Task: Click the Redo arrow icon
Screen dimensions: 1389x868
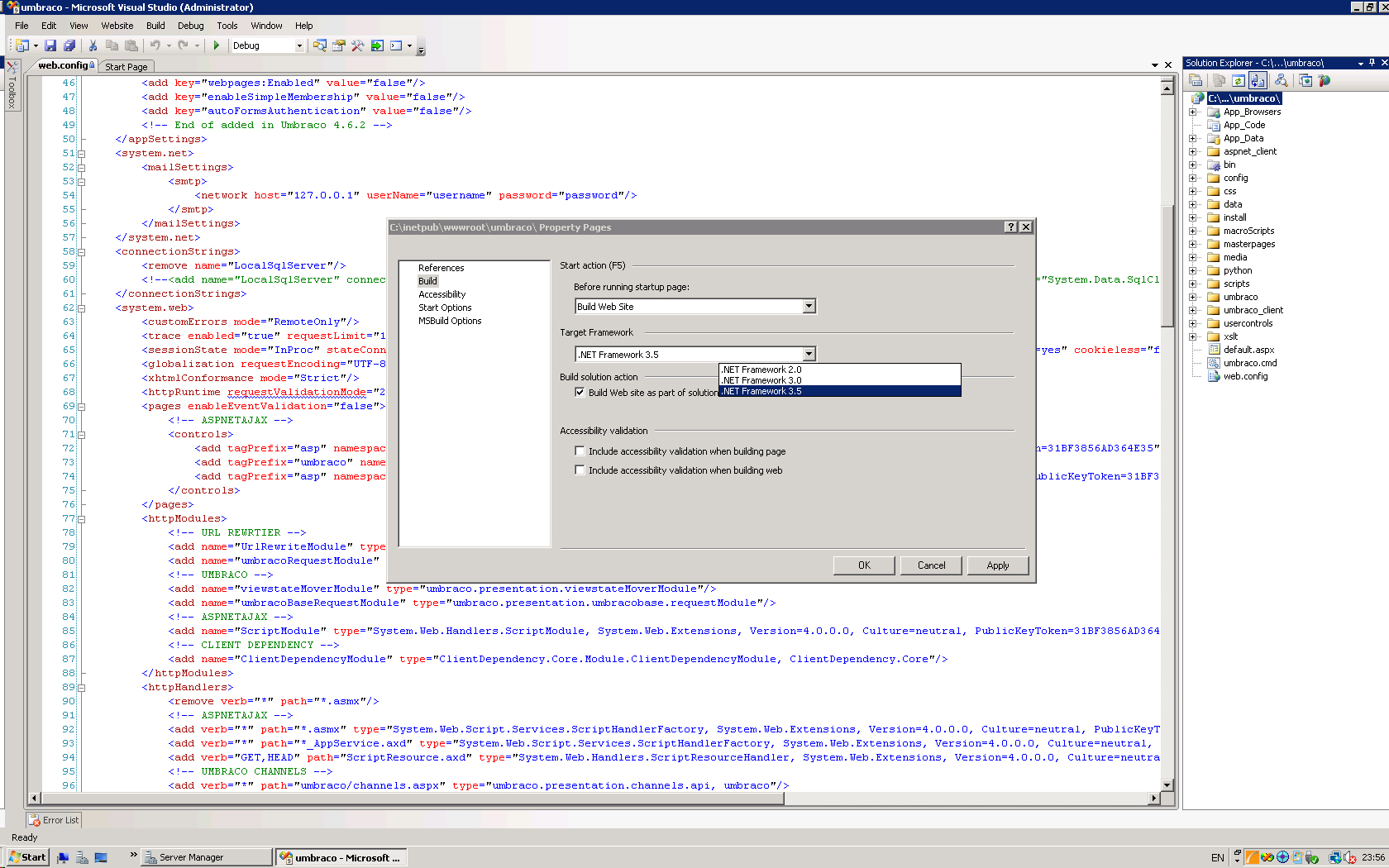Action: (x=183, y=45)
